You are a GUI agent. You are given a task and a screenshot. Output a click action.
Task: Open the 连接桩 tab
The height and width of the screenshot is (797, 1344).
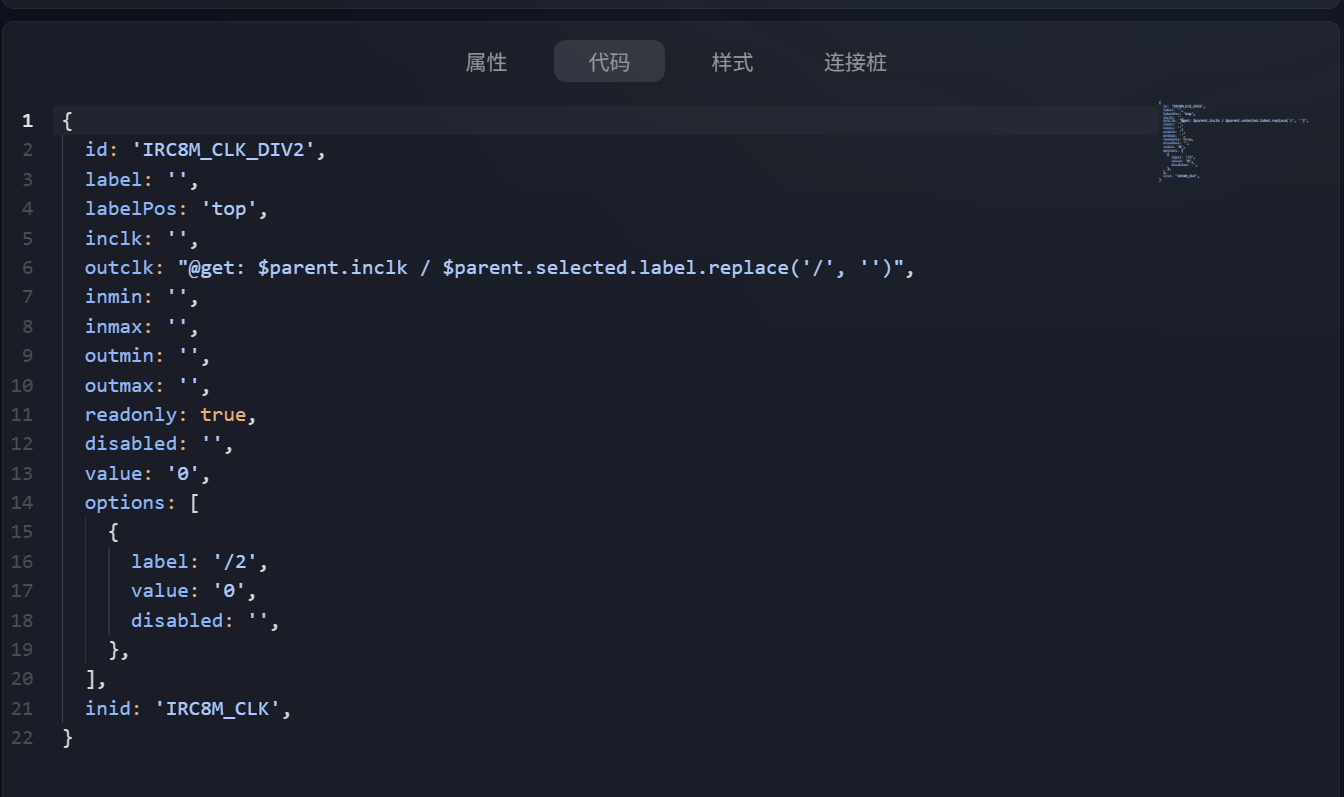point(855,62)
